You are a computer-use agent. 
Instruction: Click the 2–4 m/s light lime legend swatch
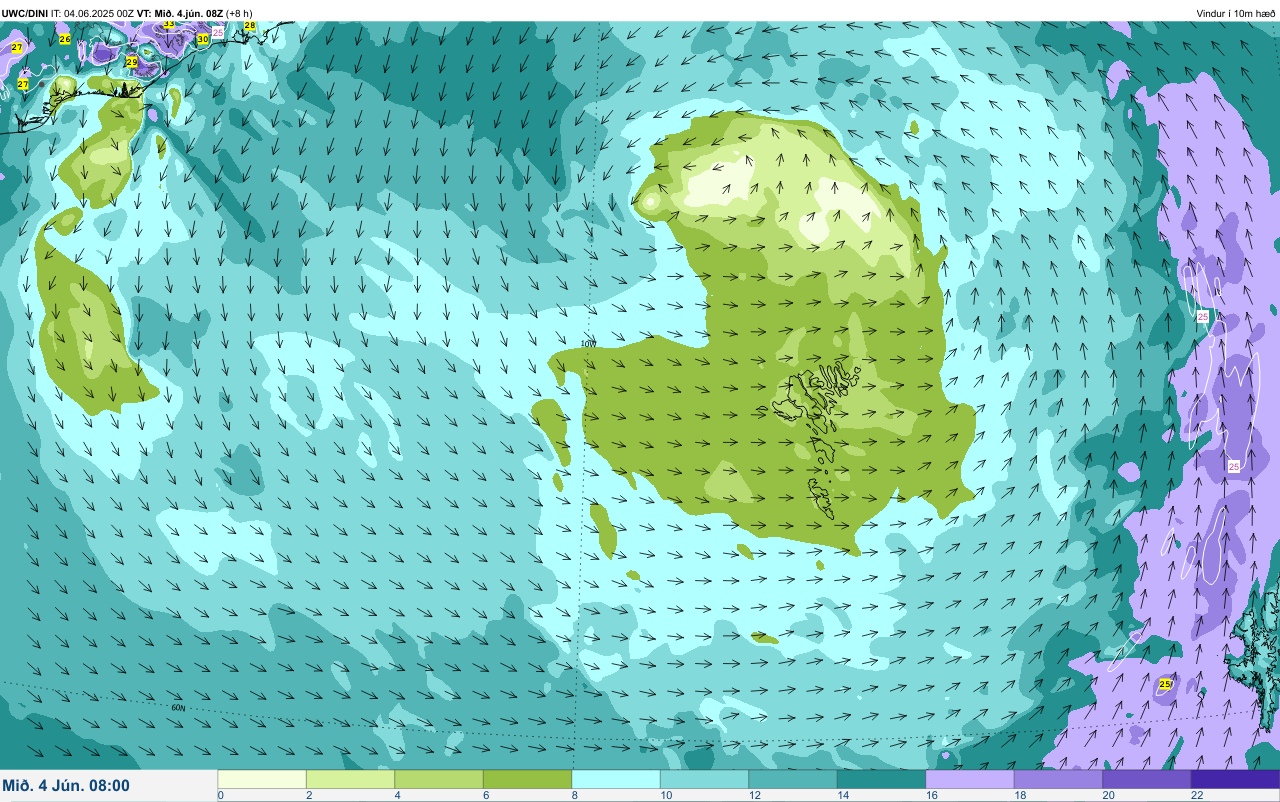[x=350, y=779]
